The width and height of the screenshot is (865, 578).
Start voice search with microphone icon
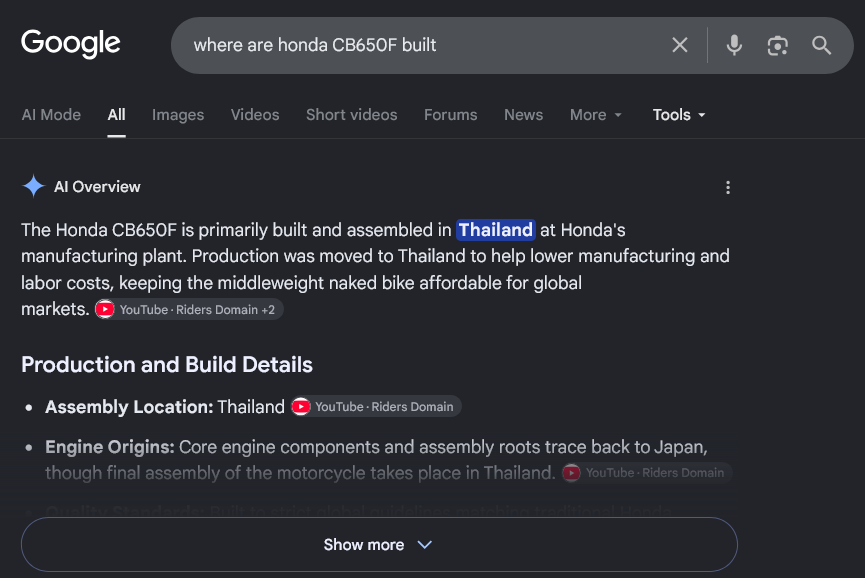point(734,45)
